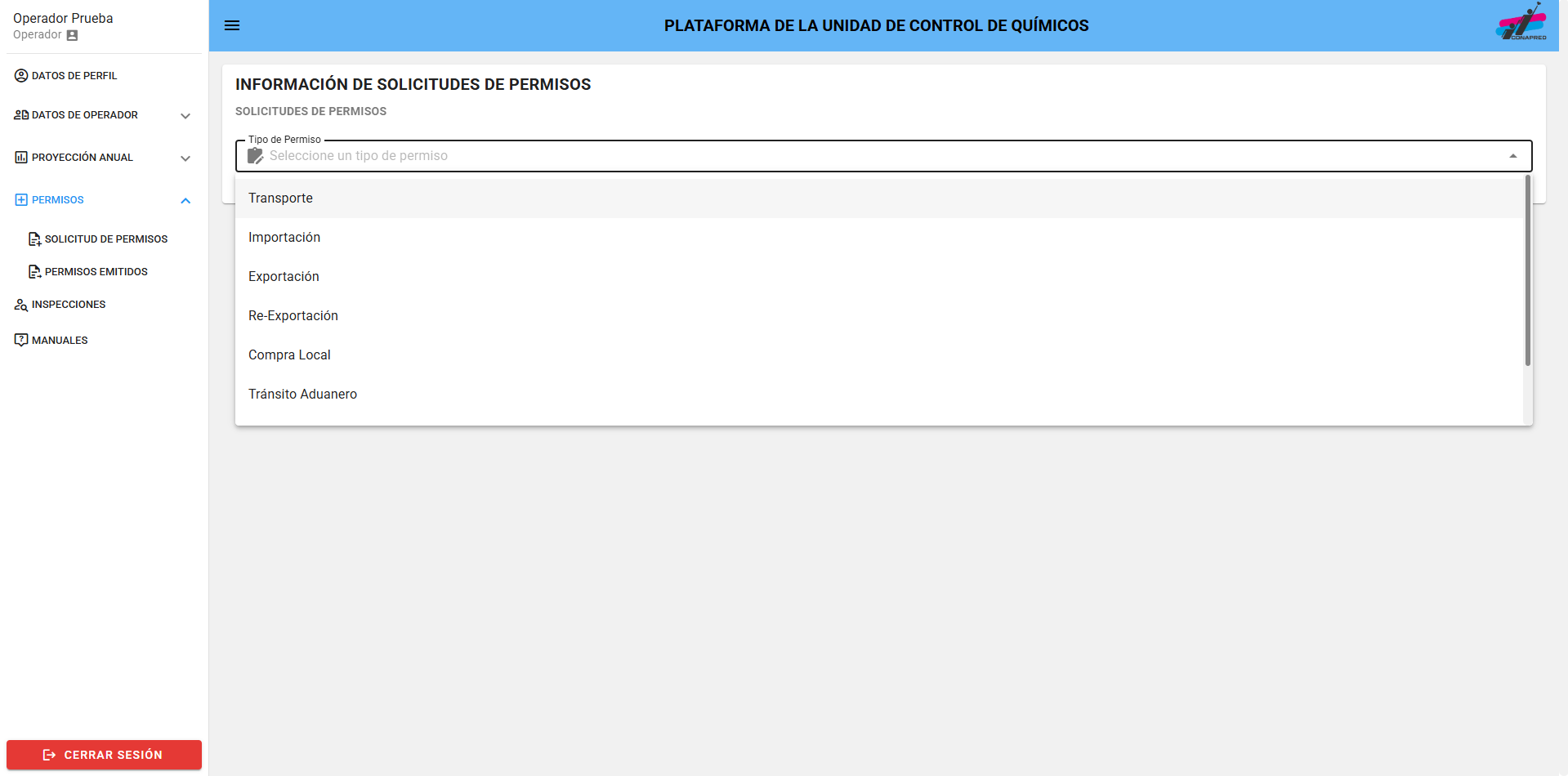1568x776 pixels.
Task: Click the Datos de Perfil user icon
Action: [21, 76]
